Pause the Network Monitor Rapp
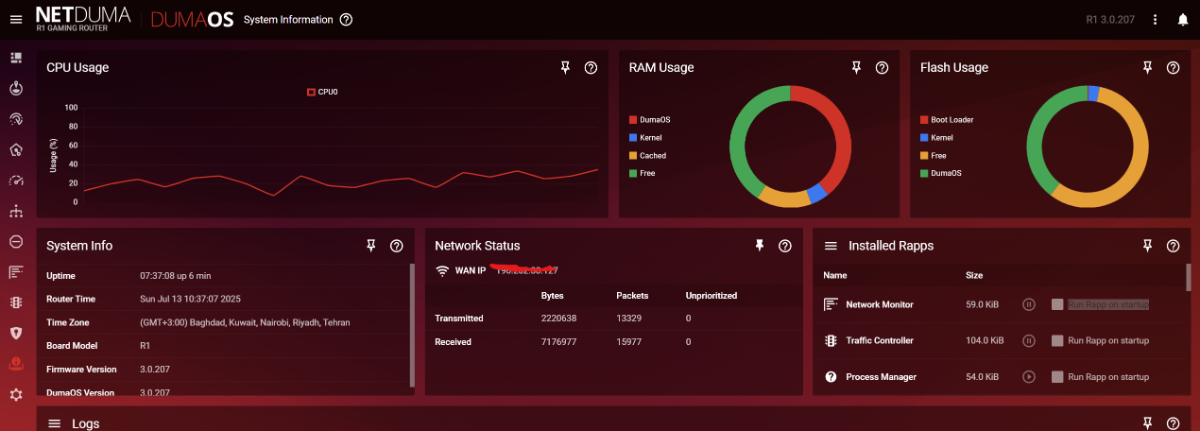The height and width of the screenshot is (431, 1200). [1028, 304]
